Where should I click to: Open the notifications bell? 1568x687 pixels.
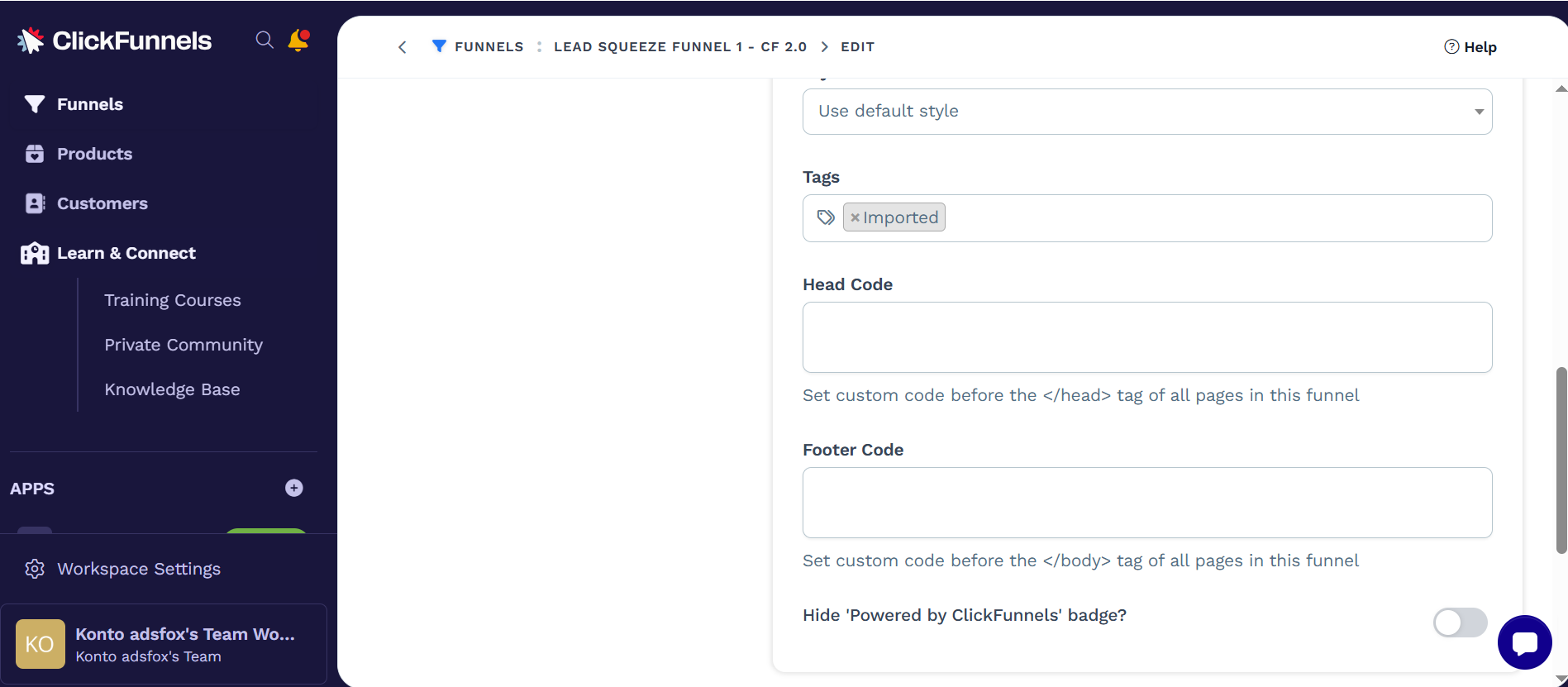click(298, 40)
